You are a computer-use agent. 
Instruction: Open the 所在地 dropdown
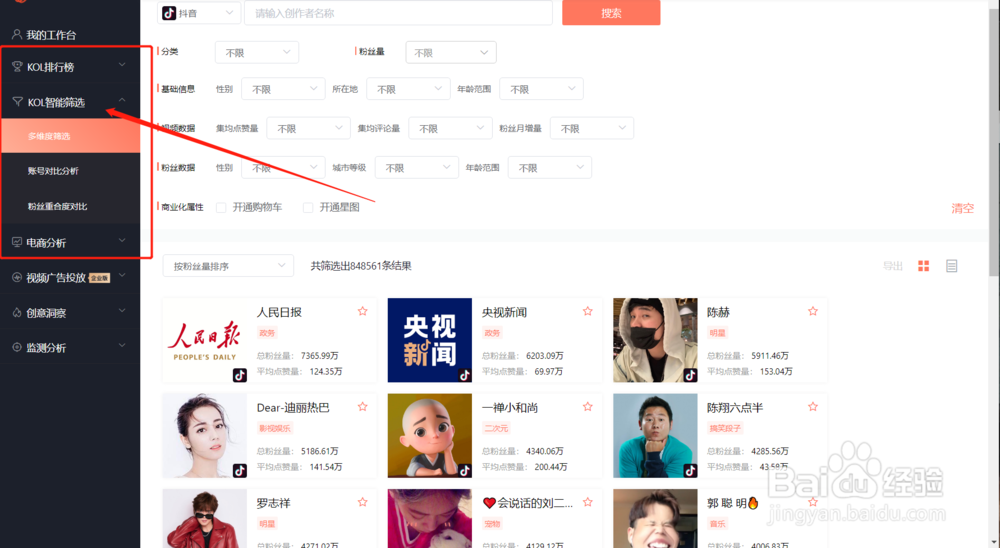408,89
